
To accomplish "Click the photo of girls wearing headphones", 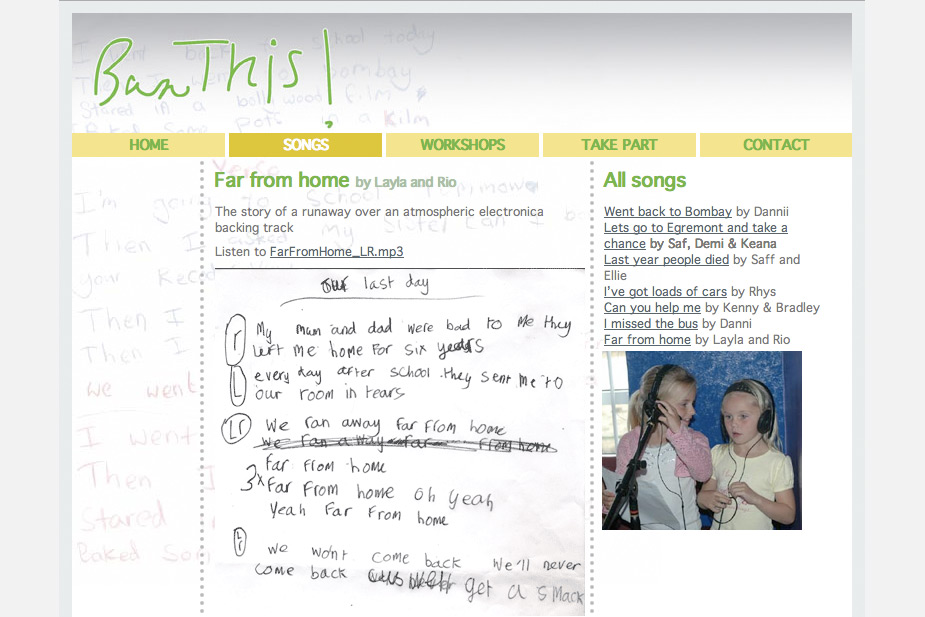I will tap(701, 440).
